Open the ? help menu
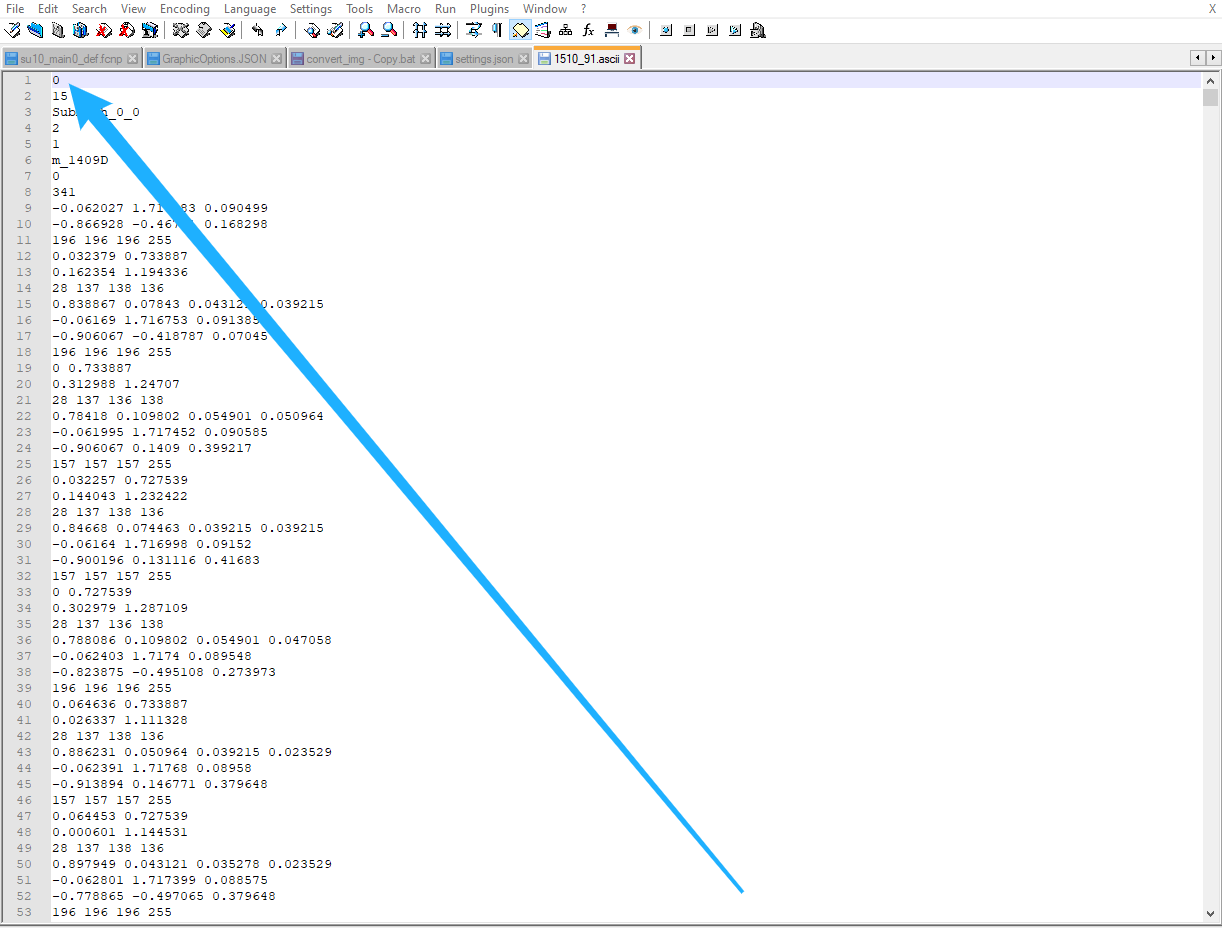This screenshot has height=928, width=1222. tap(583, 9)
